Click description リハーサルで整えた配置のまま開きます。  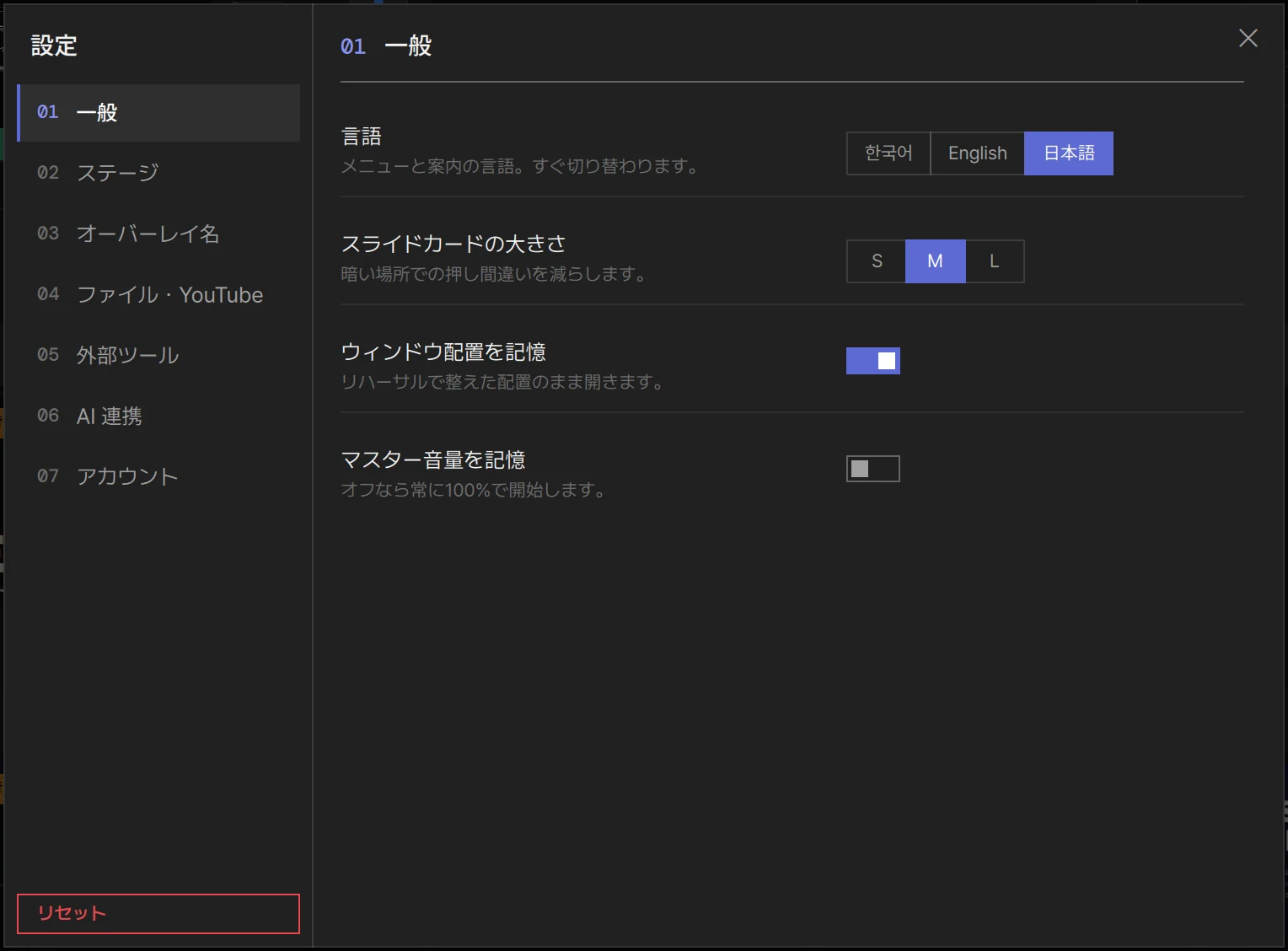(502, 382)
